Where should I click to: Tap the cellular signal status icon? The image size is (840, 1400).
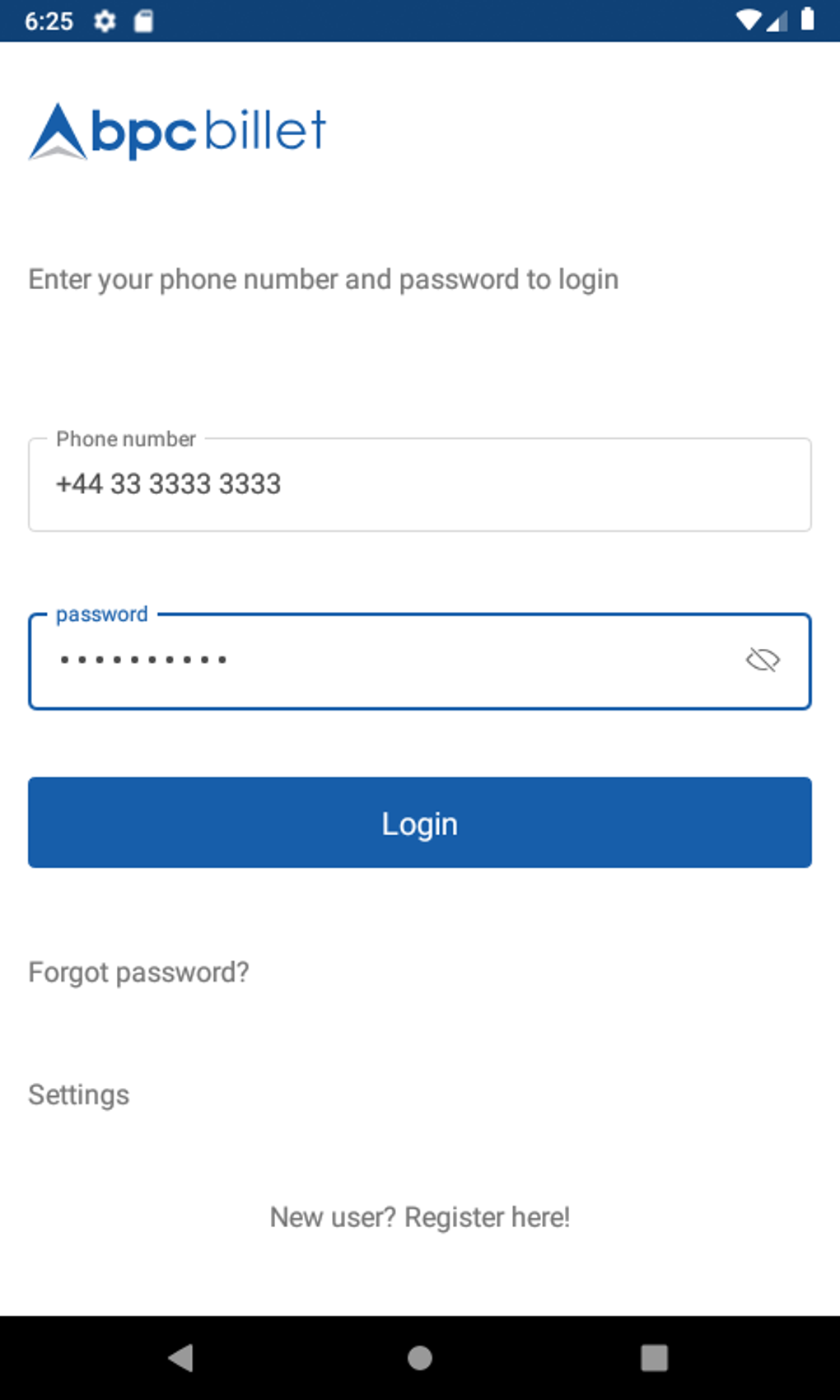click(x=777, y=20)
